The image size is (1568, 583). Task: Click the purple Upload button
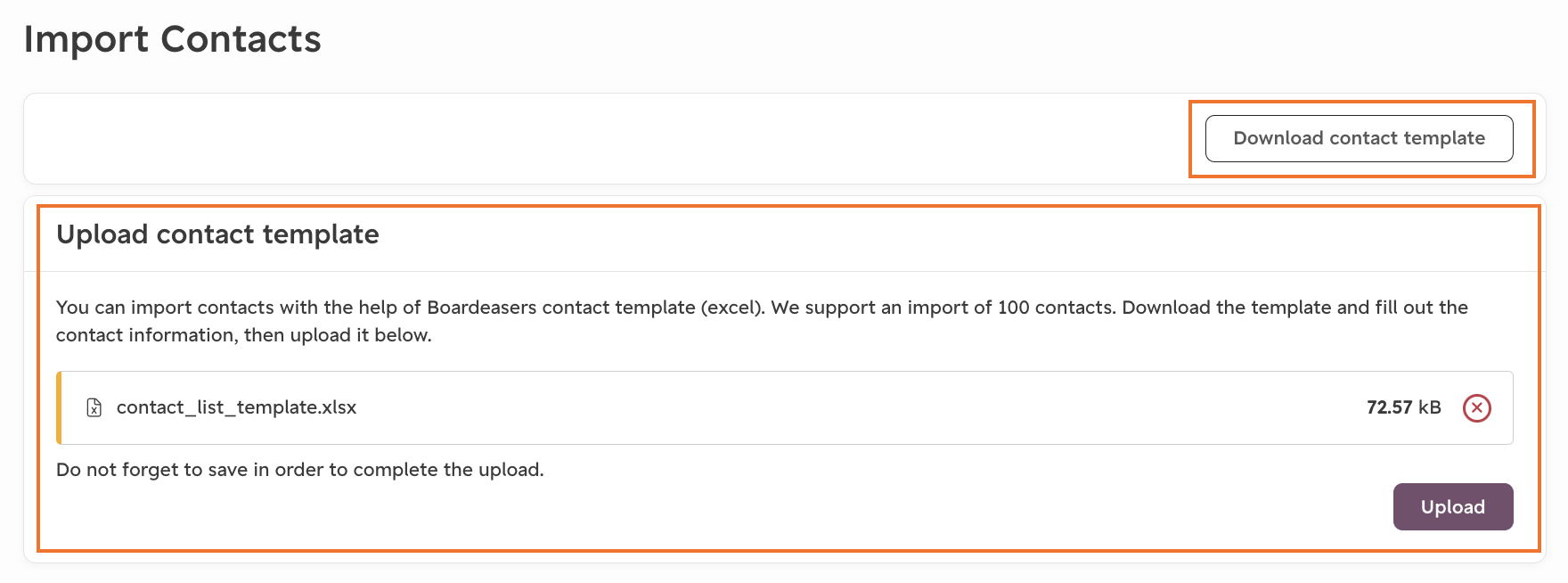tap(1452, 507)
